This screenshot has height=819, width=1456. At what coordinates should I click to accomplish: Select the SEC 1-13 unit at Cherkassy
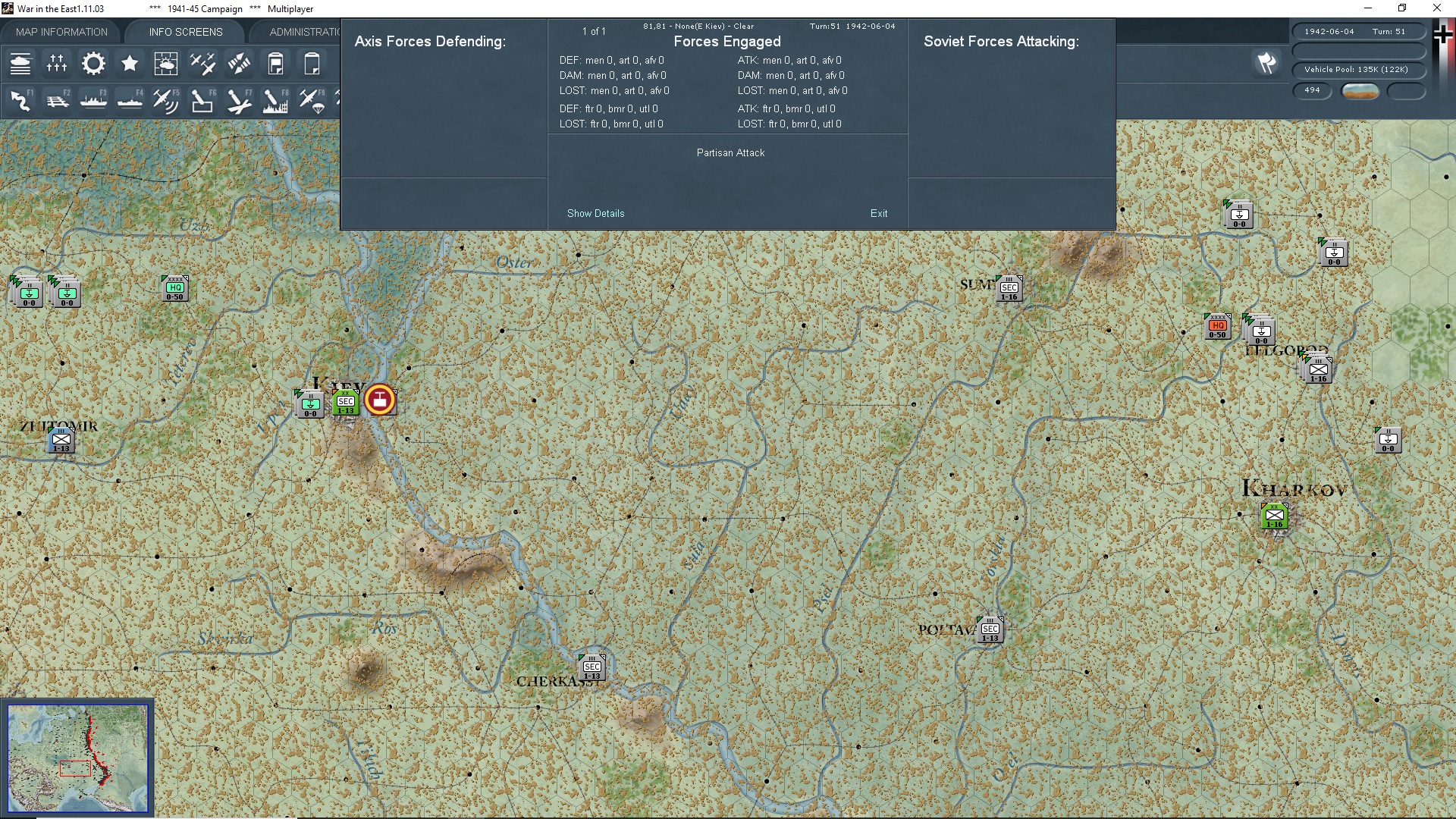click(592, 668)
